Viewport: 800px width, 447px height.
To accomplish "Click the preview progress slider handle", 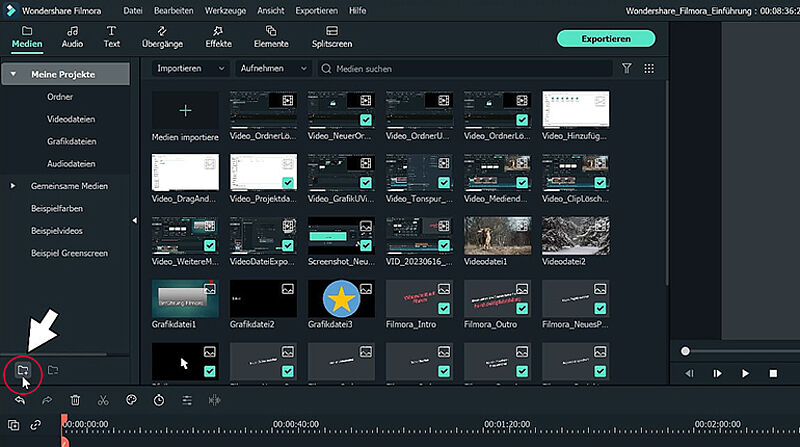I will [685, 351].
